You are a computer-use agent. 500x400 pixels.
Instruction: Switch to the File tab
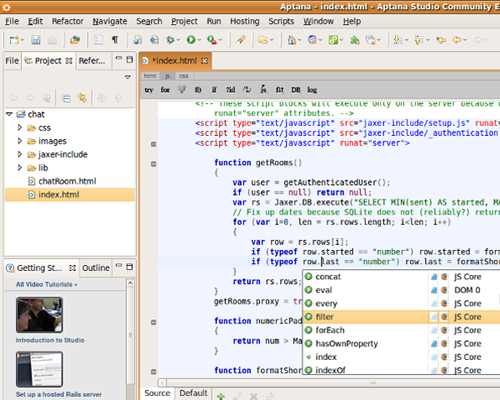tap(12, 61)
